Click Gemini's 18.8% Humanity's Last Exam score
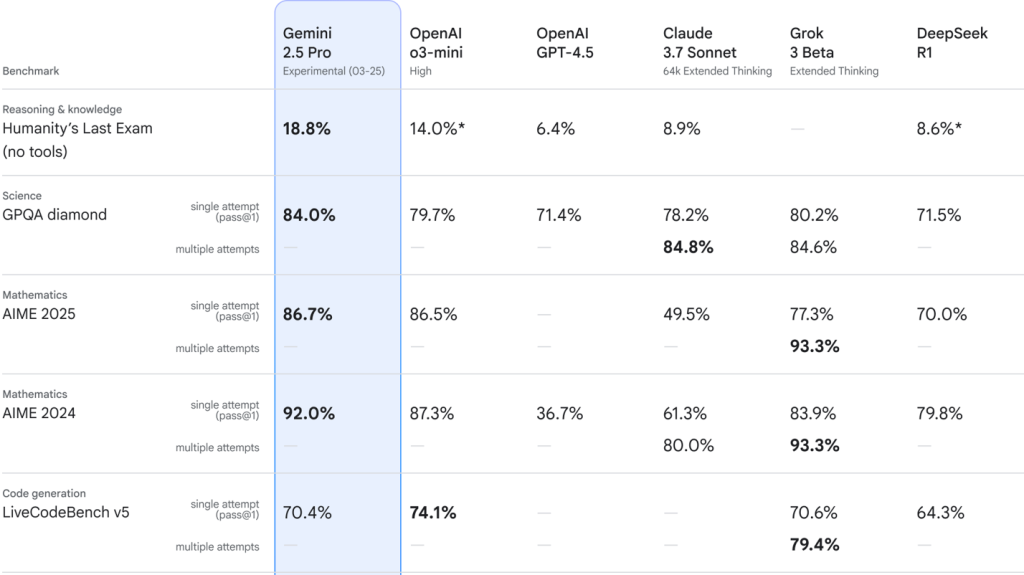Image resolution: width=1024 pixels, height=575 pixels. pyautogui.click(x=307, y=129)
